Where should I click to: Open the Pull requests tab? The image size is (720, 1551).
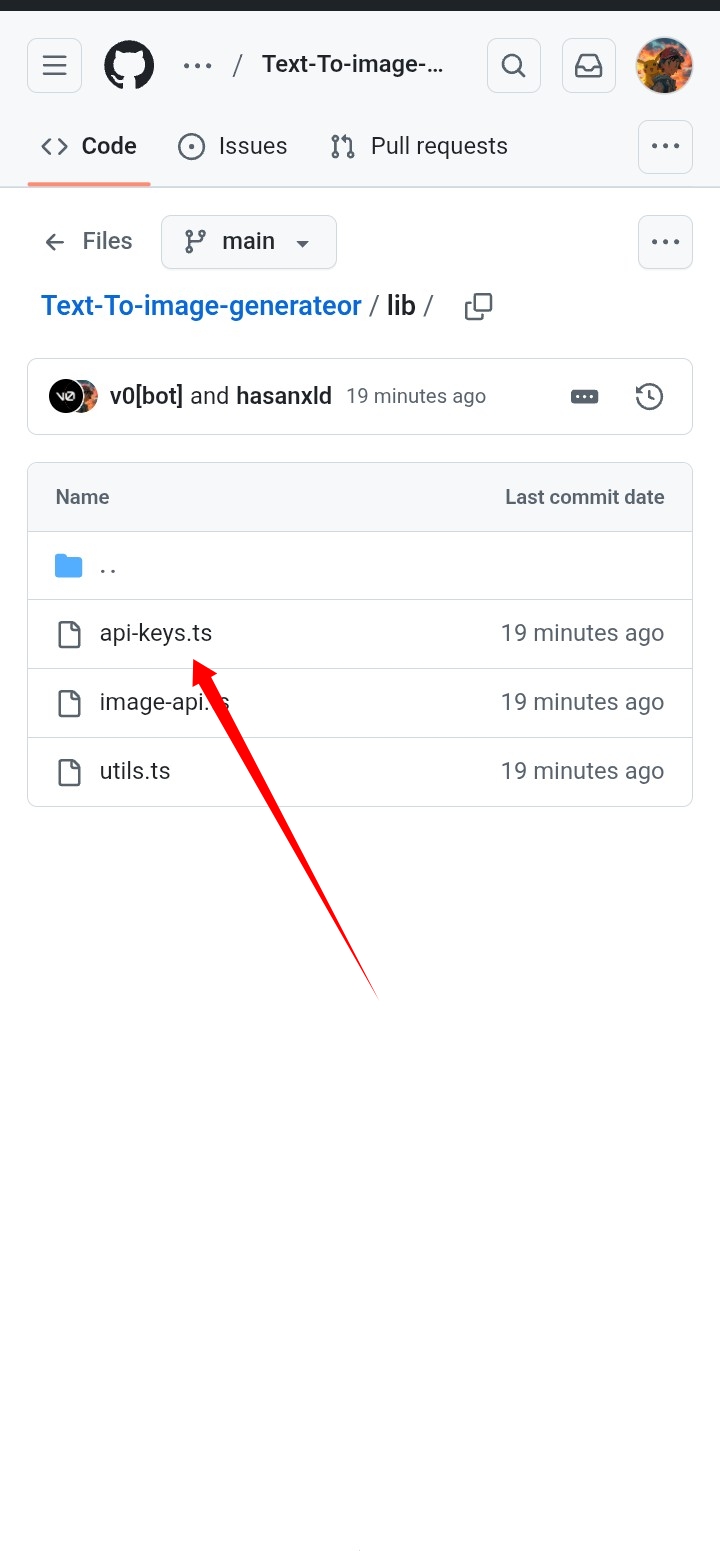coord(419,146)
